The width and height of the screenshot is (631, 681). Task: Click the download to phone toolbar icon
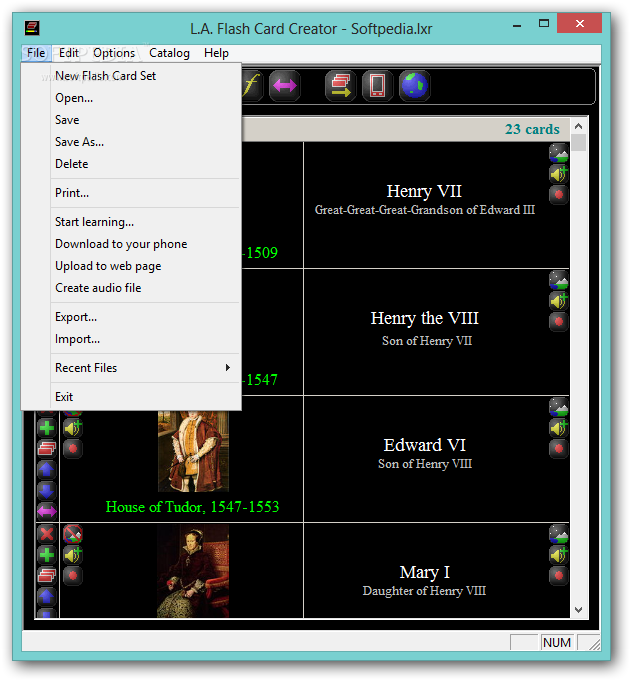(x=377, y=86)
